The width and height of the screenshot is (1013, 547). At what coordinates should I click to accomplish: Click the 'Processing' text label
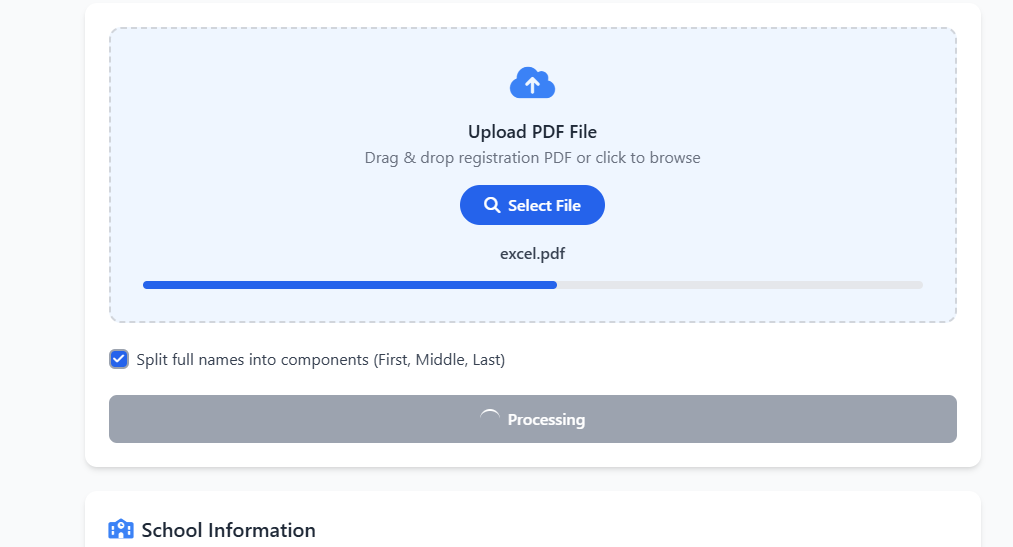coord(546,420)
